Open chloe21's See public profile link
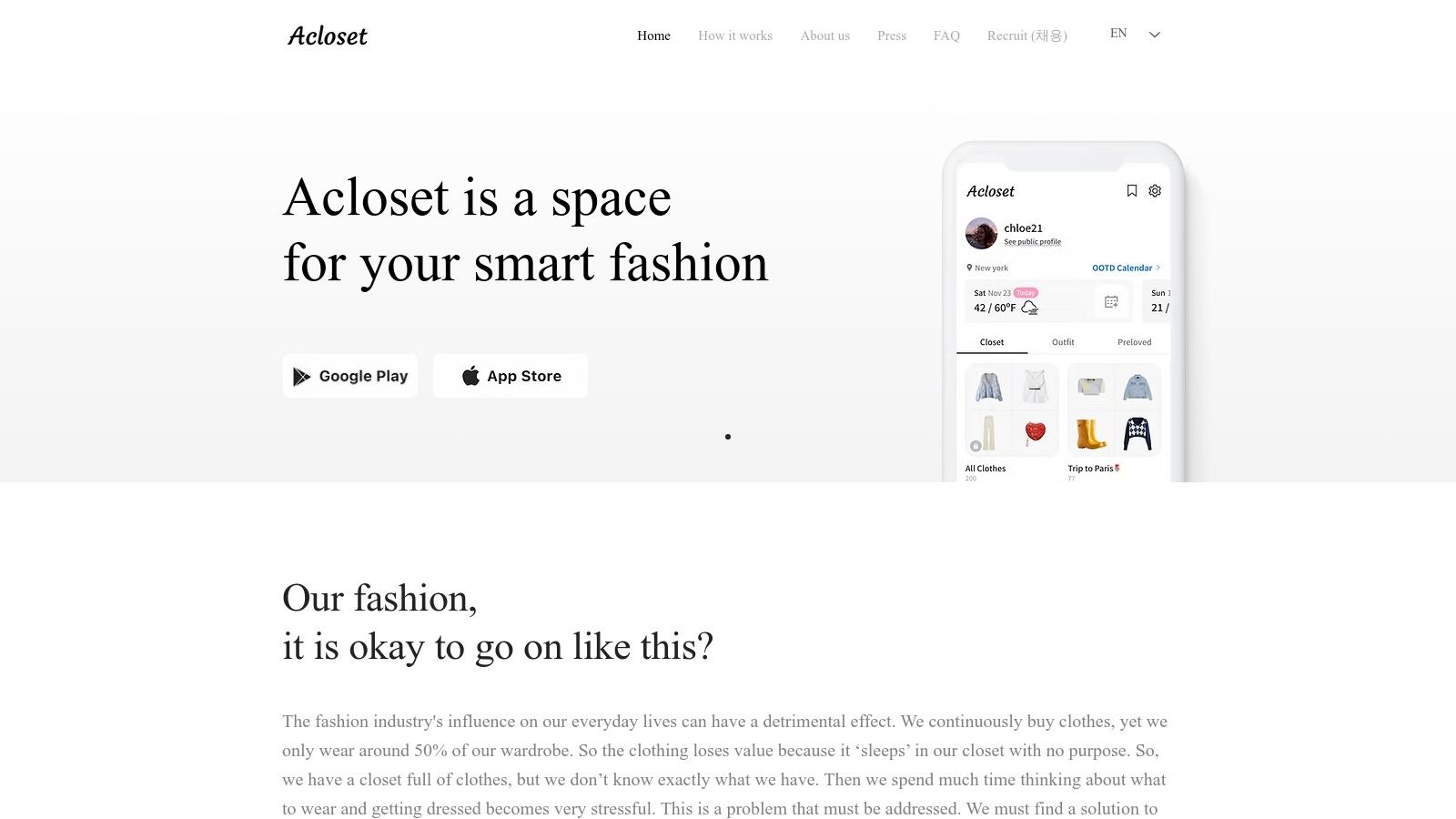This screenshot has width=1456, height=819. click(x=1033, y=241)
